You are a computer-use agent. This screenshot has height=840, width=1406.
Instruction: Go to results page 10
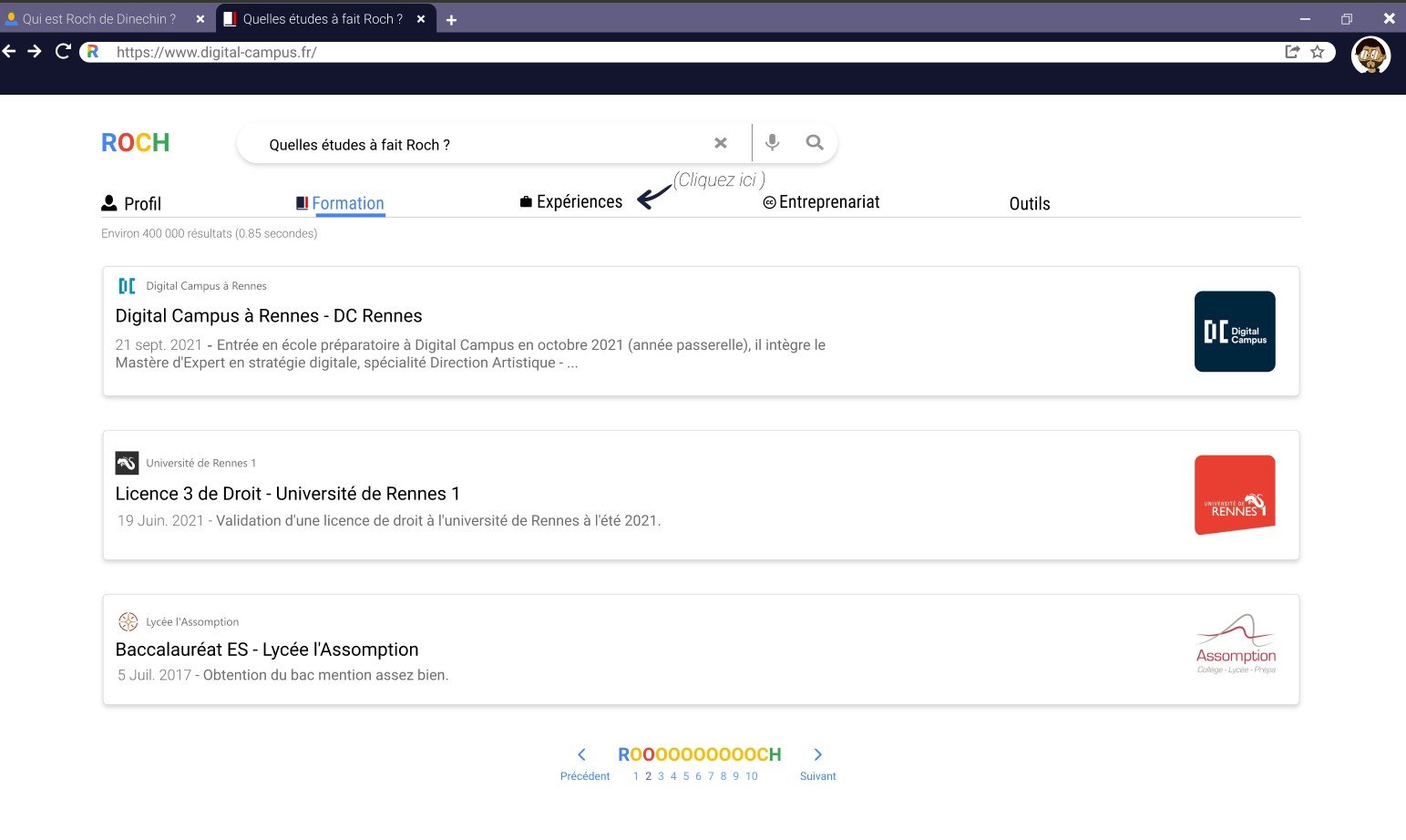tap(752, 776)
